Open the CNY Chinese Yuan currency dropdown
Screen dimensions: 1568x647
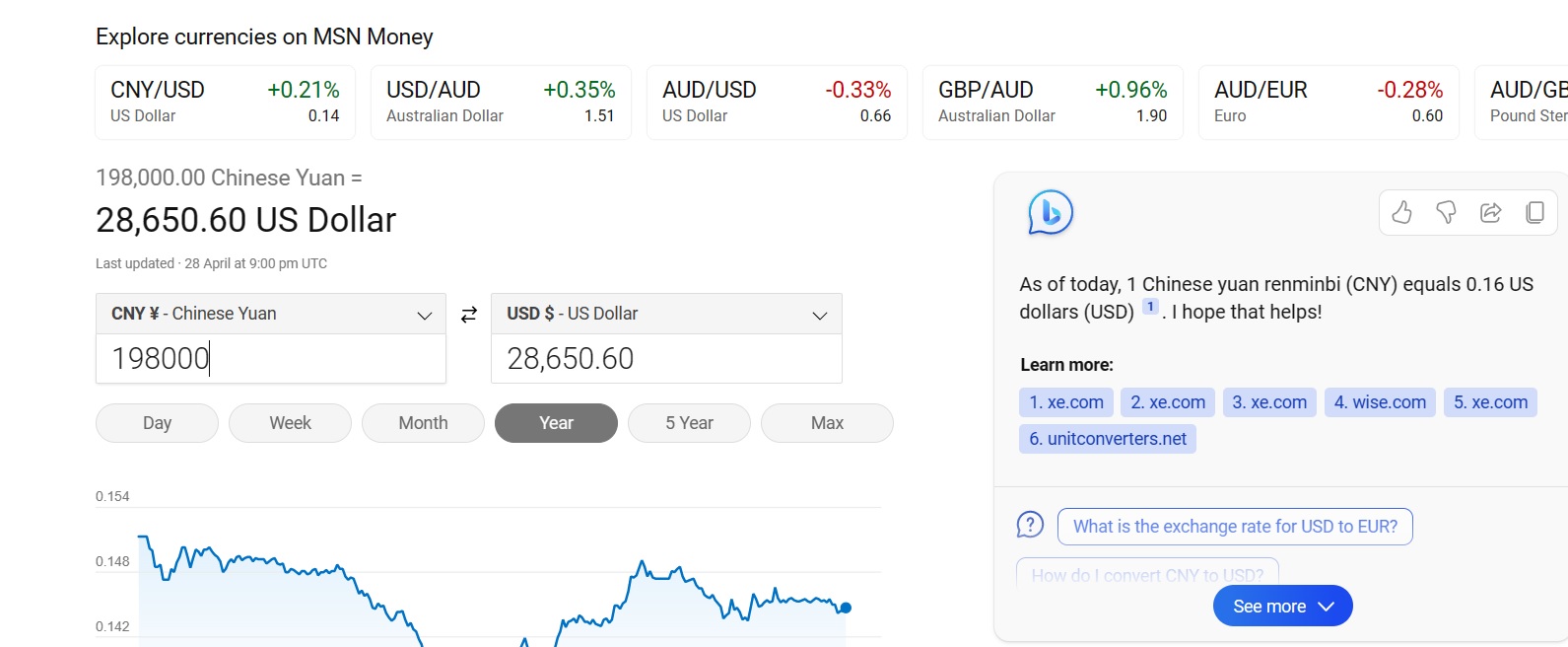tap(271, 314)
